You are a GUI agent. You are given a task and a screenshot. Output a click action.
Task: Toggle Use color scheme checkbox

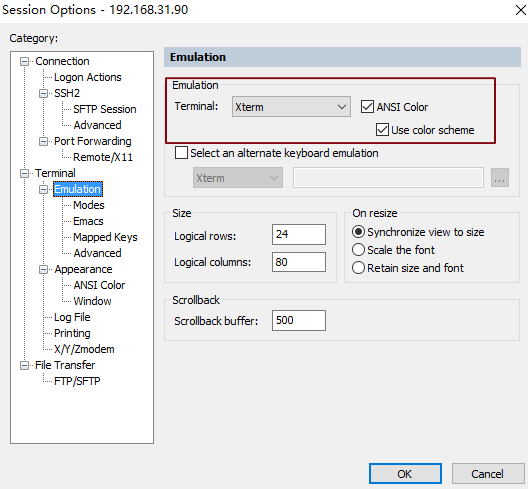click(x=383, y=130)
